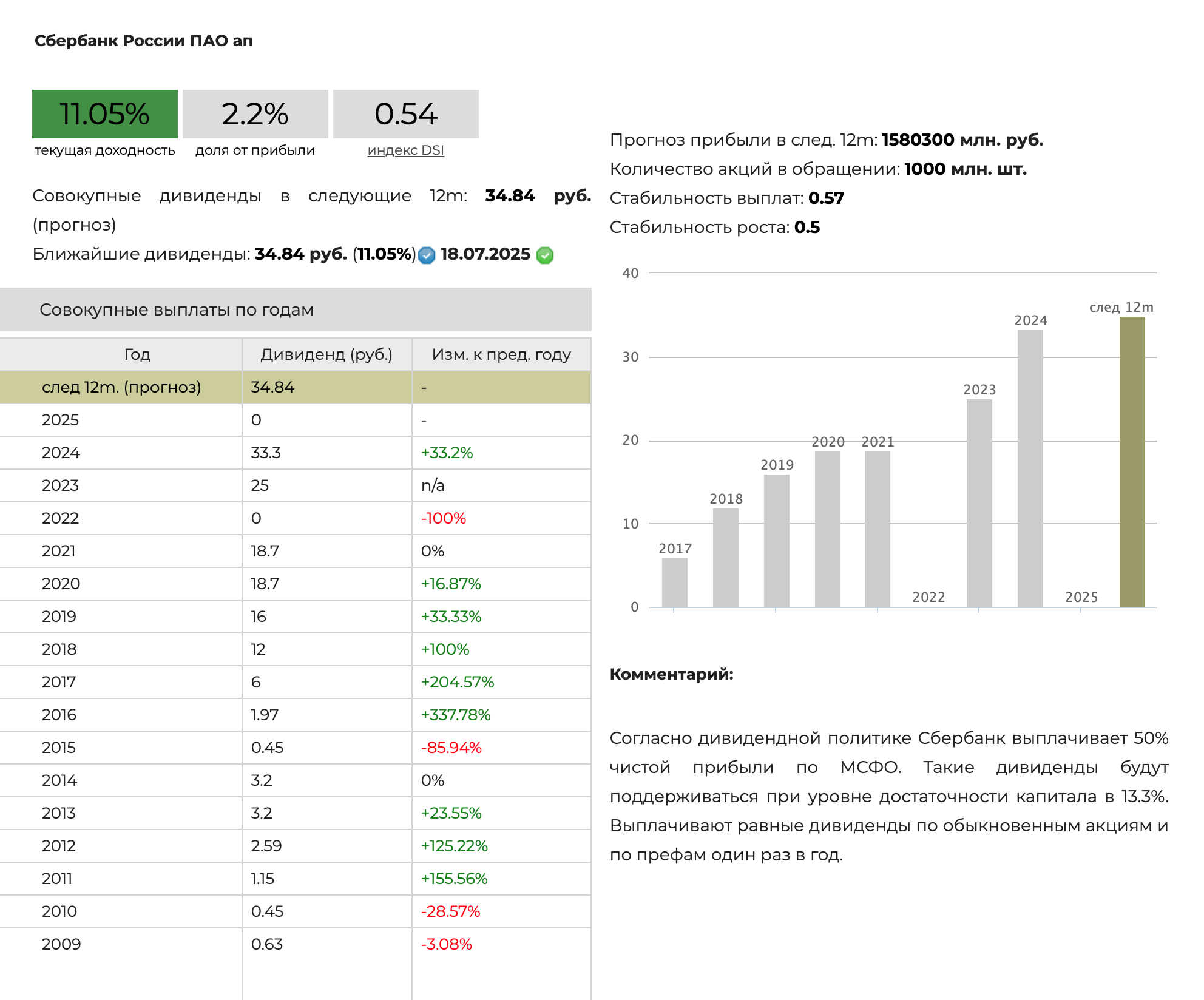Click the 2.2% share of profit box

pos(255,114)
